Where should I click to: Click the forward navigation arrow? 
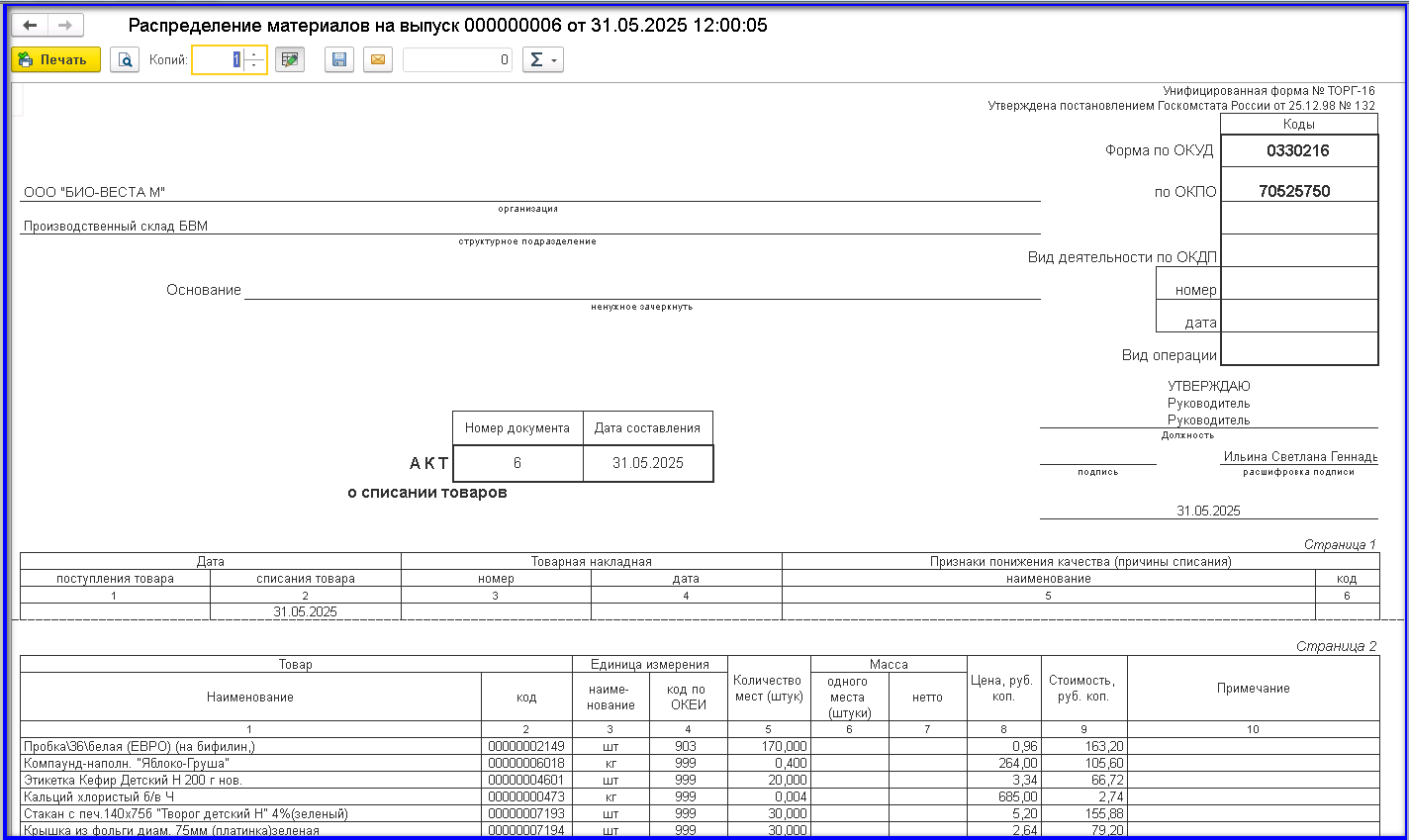coord(65,26)
